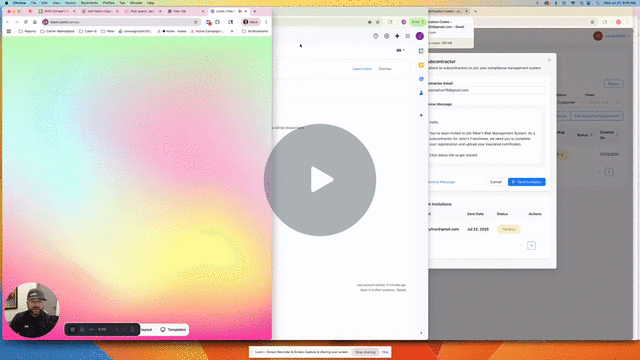Open the History menu in the menu bar

tap(70, 2)
